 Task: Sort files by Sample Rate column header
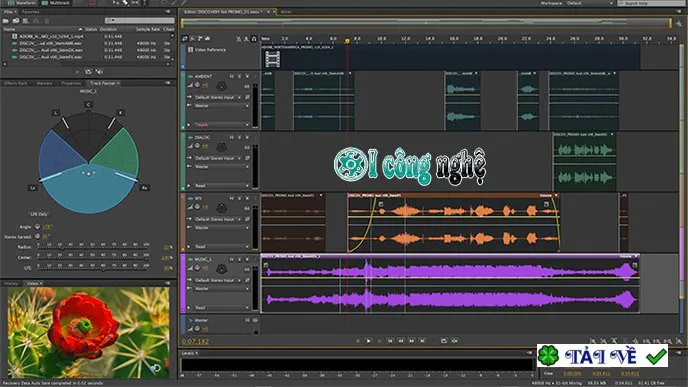[x=147, y=29]
